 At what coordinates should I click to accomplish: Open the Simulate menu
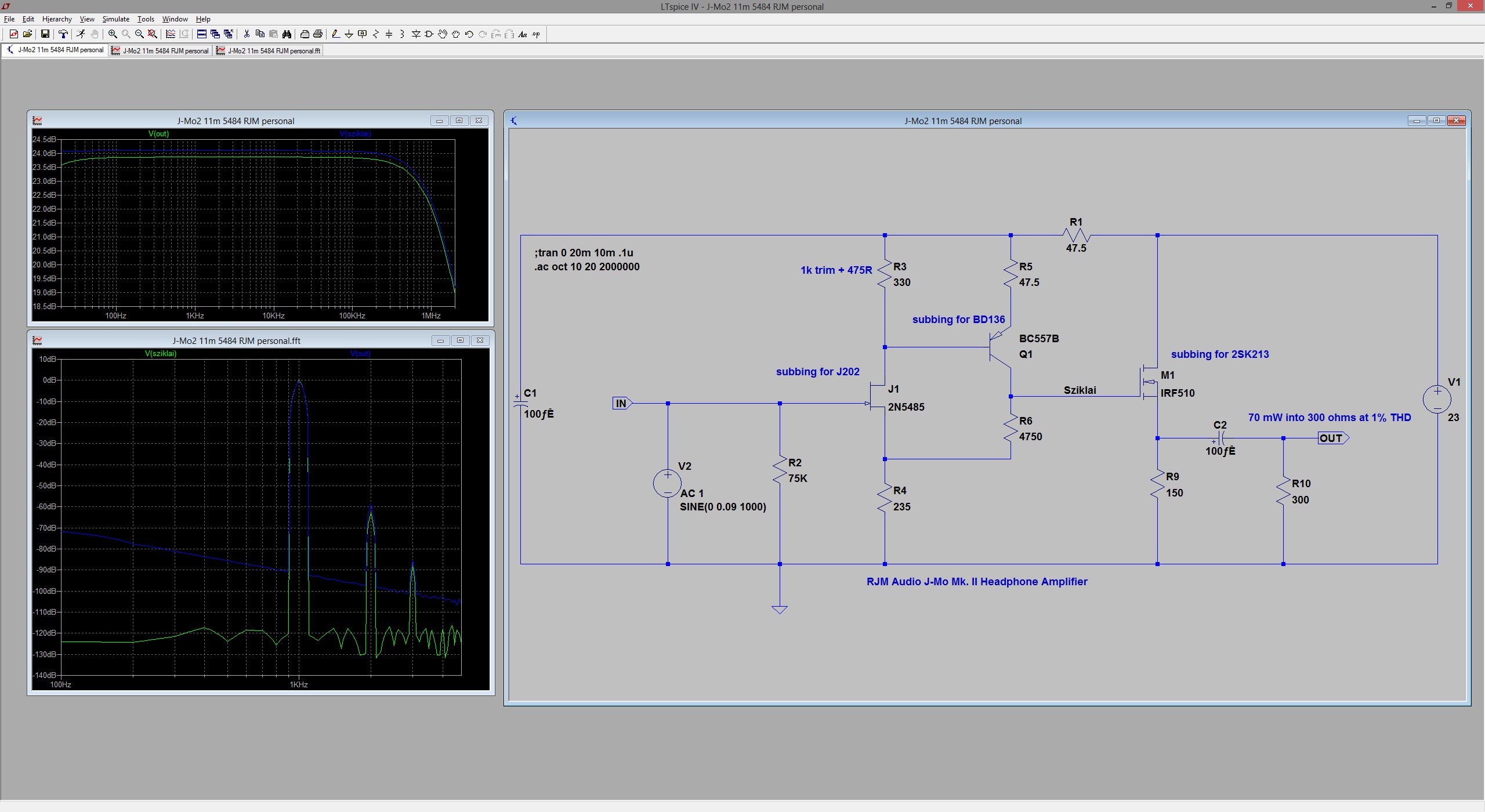pyautogui.click(x=115, y=19)
